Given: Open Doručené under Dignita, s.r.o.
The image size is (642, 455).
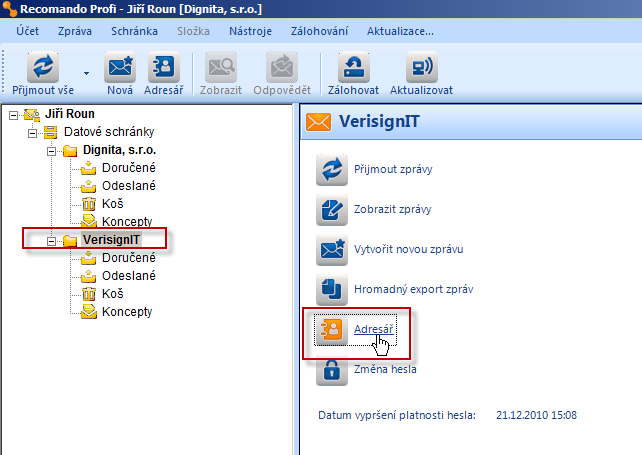Looking at the screenshot, I should [129, 168].
